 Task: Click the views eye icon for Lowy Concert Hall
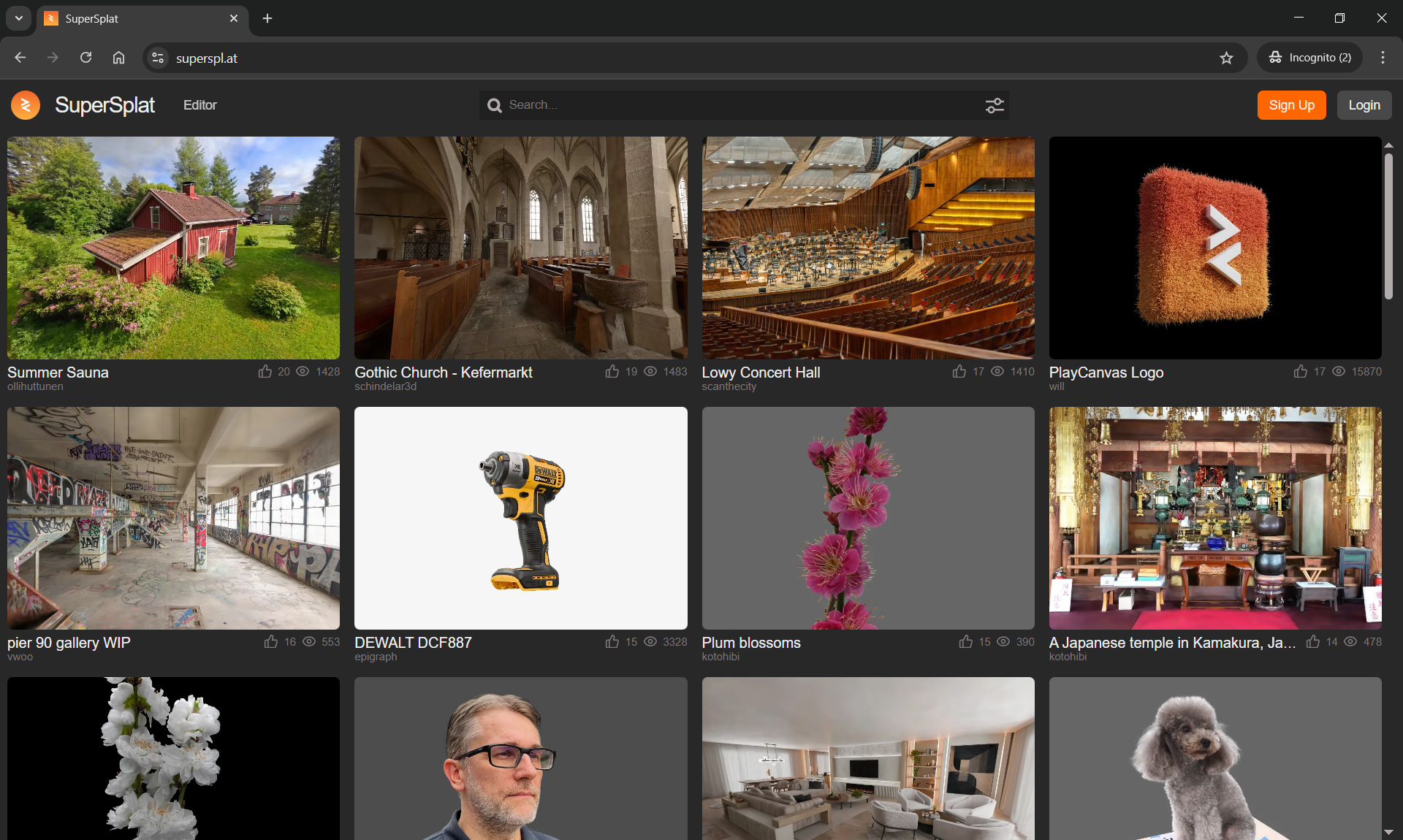pyautogui.click(x=997, y=372)
